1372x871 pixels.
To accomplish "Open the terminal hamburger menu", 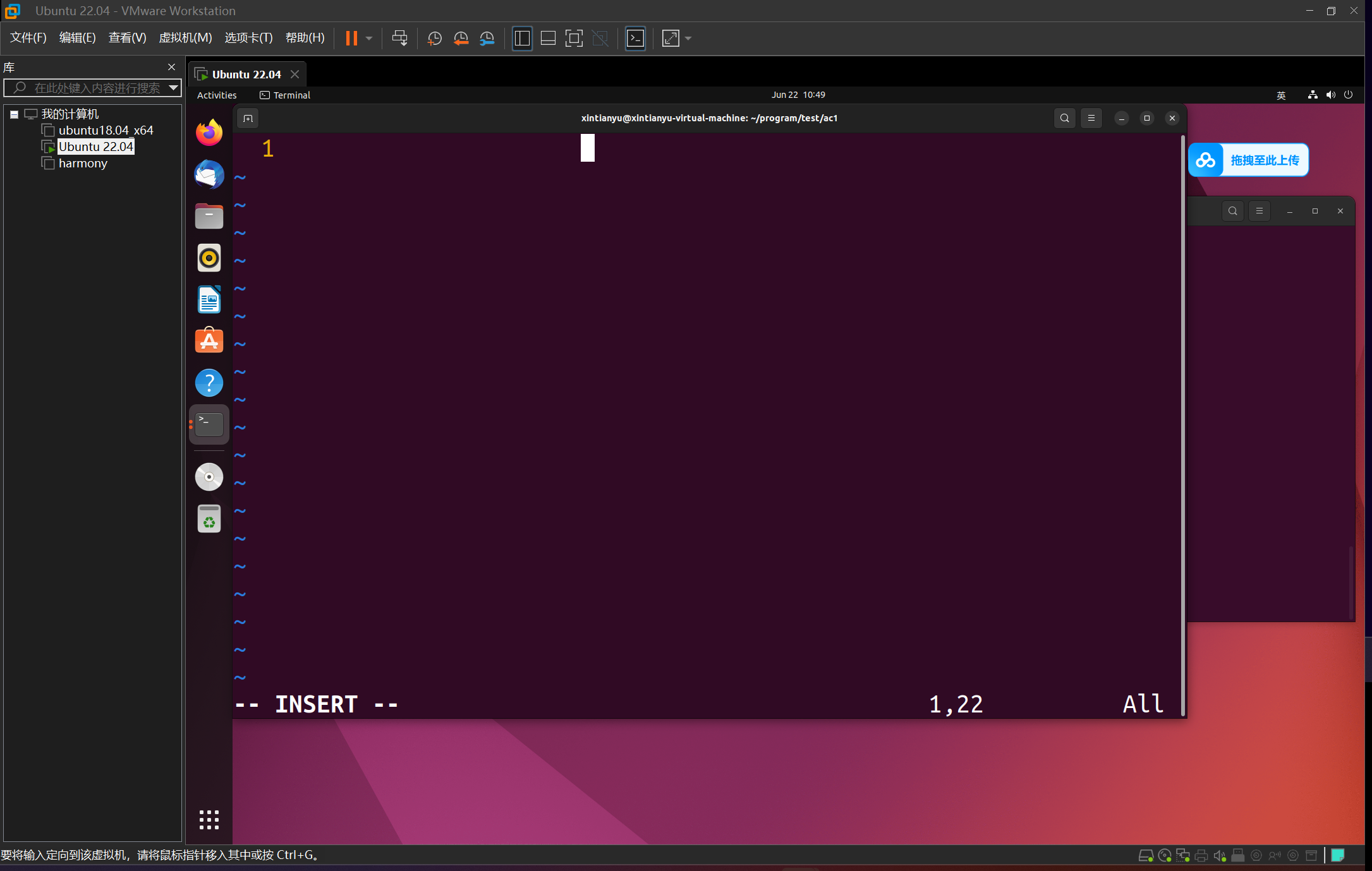I will click(x=1091, y=118).
